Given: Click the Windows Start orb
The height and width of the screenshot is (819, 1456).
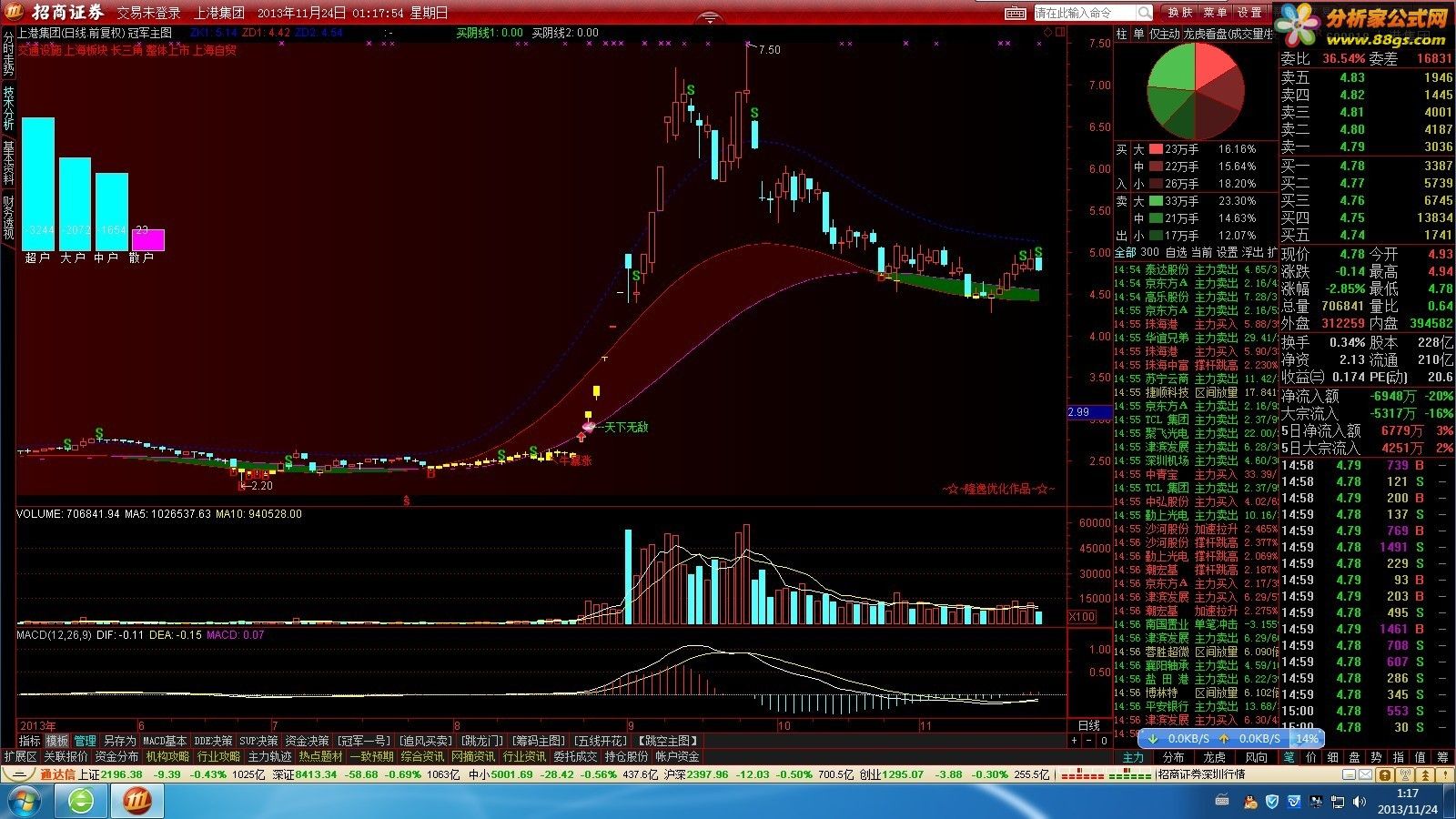Looking at the screenshot, I should click(x=25, y=802).
